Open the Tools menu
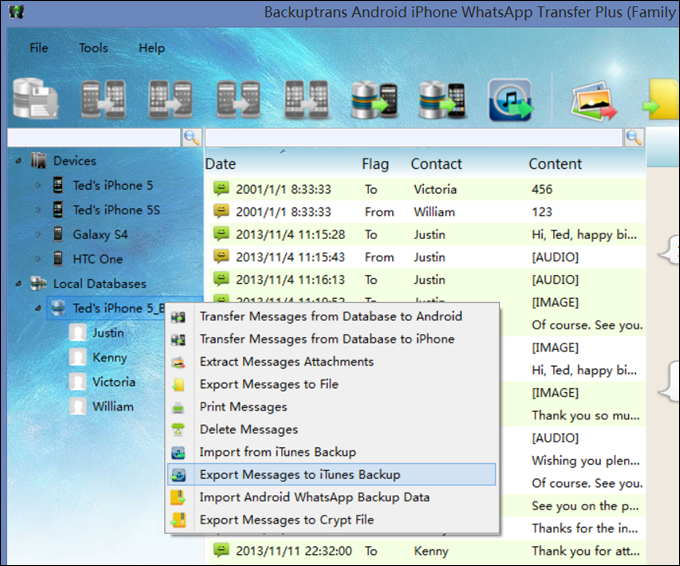 93,48
